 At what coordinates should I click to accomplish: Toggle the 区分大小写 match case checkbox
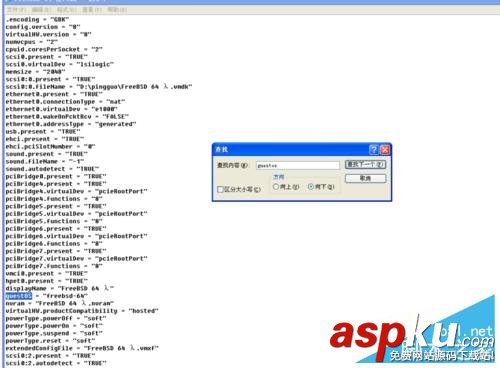pos(220,189)
